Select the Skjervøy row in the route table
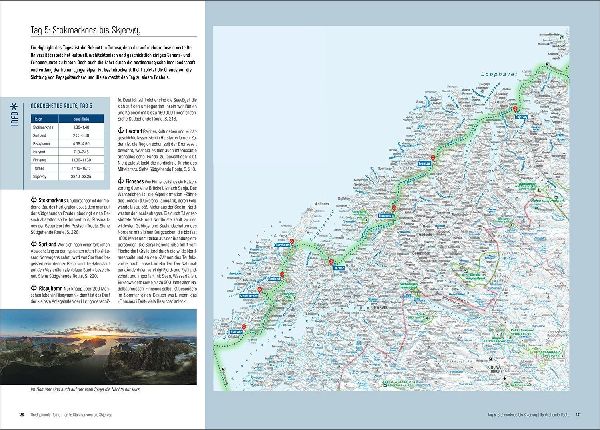The image size is (600, 430). (x=67, y=177)
